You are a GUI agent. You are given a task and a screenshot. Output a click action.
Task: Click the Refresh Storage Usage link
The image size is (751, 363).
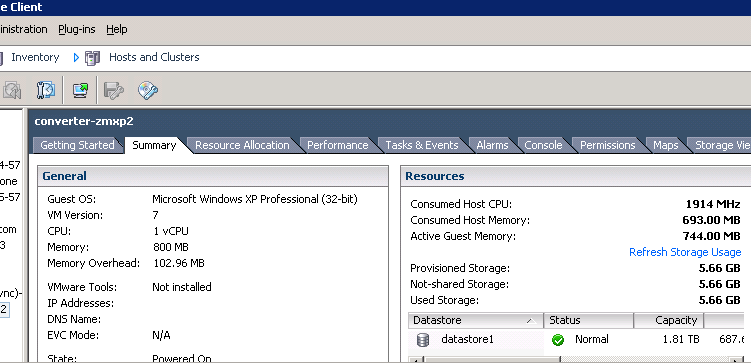(685, 252)
